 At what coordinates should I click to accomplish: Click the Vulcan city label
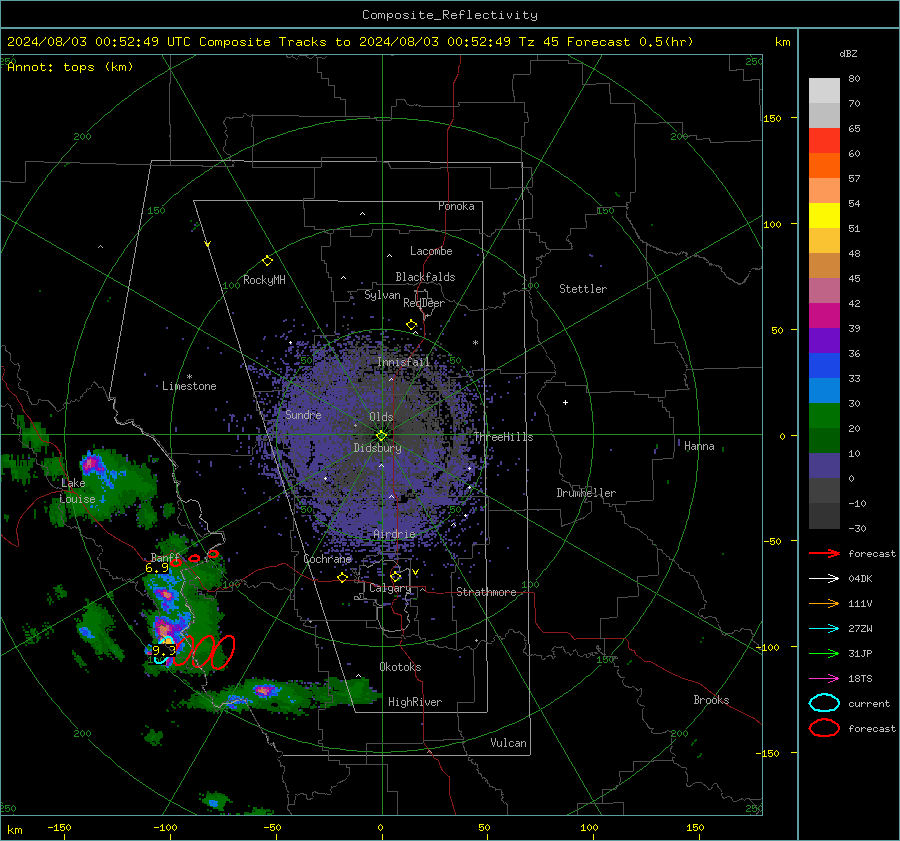click(x=508, y=743)
